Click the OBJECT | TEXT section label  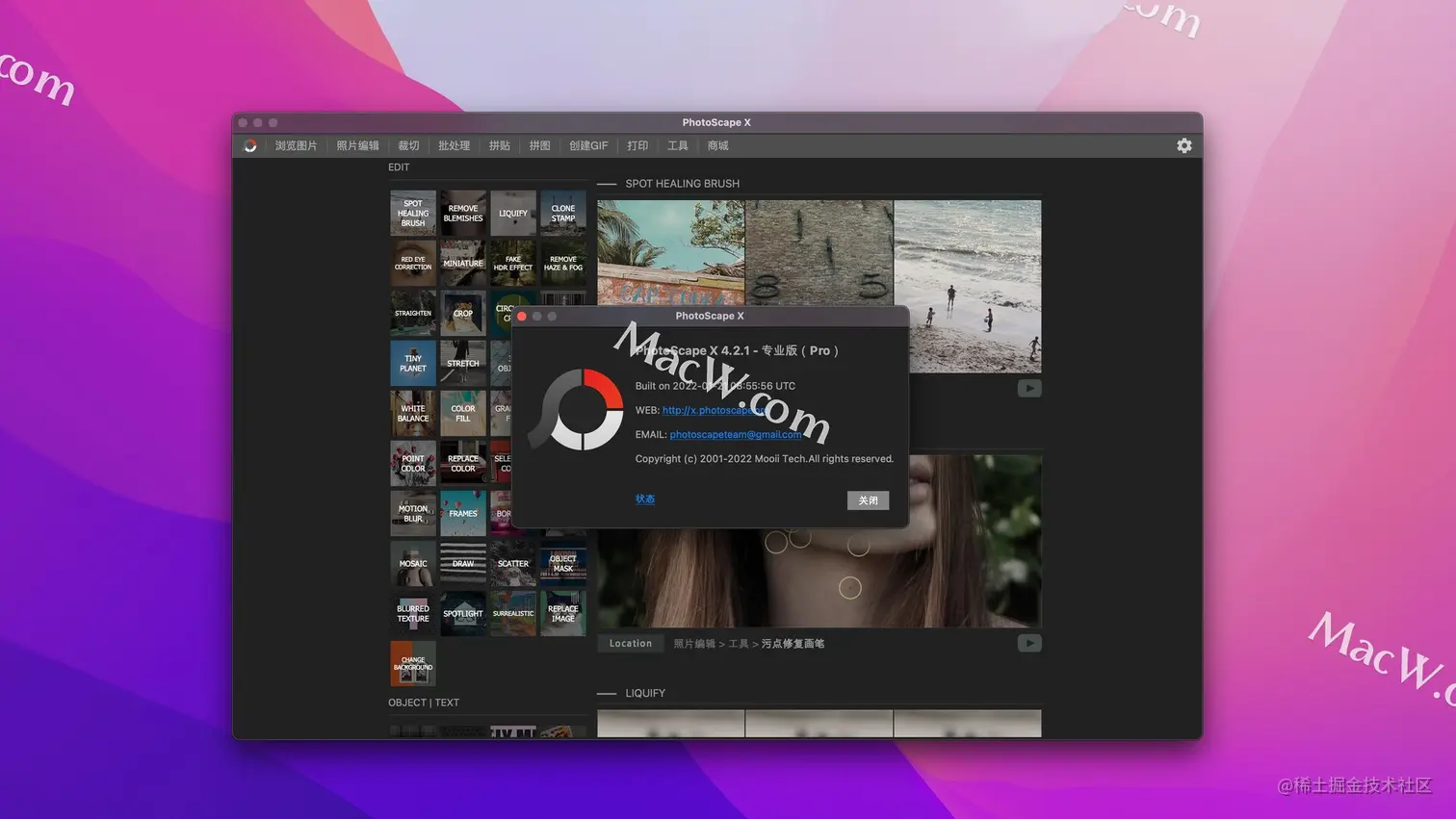(x=424, y=703)
